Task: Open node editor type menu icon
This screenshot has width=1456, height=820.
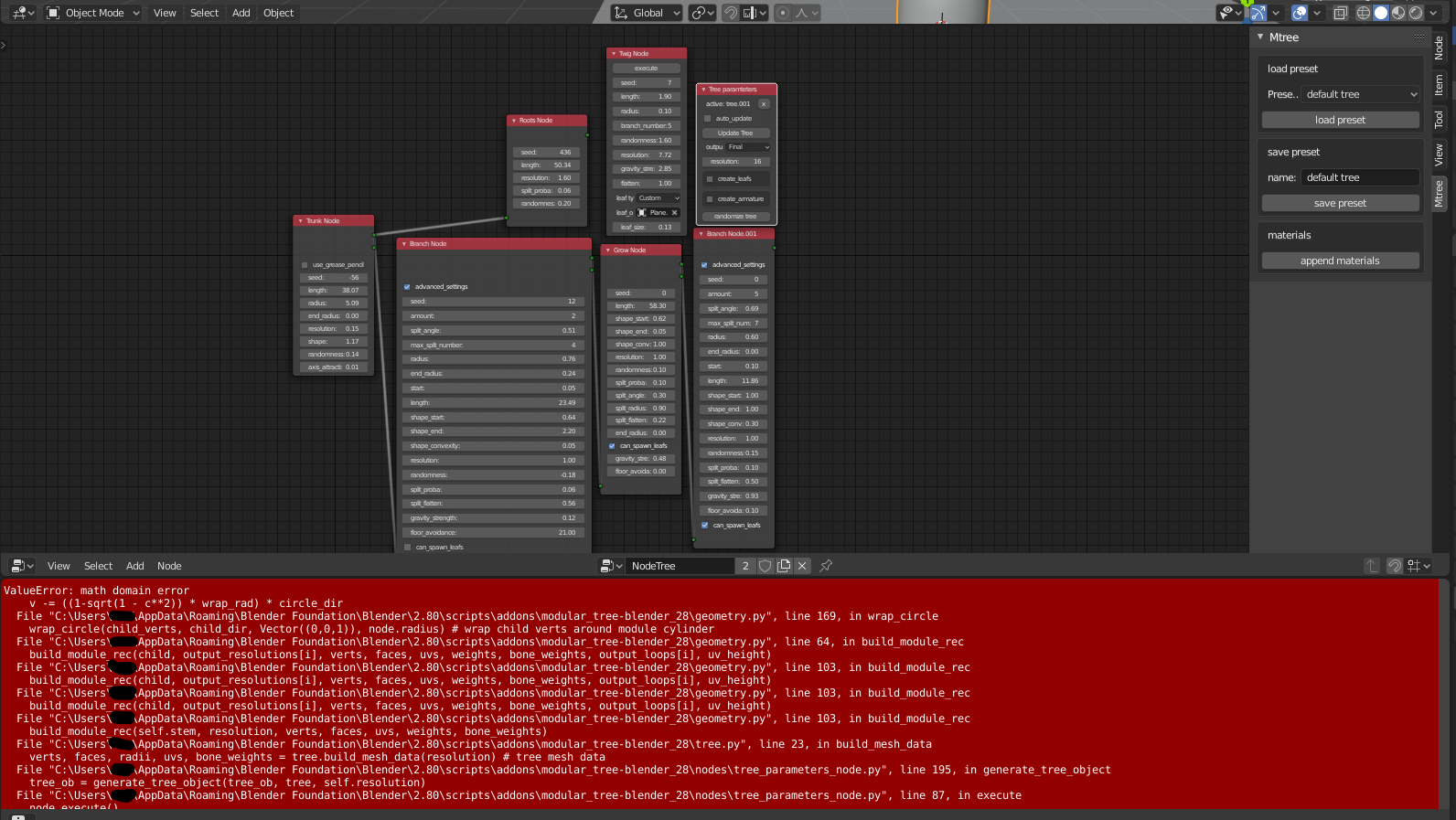Action: point(23,566)
